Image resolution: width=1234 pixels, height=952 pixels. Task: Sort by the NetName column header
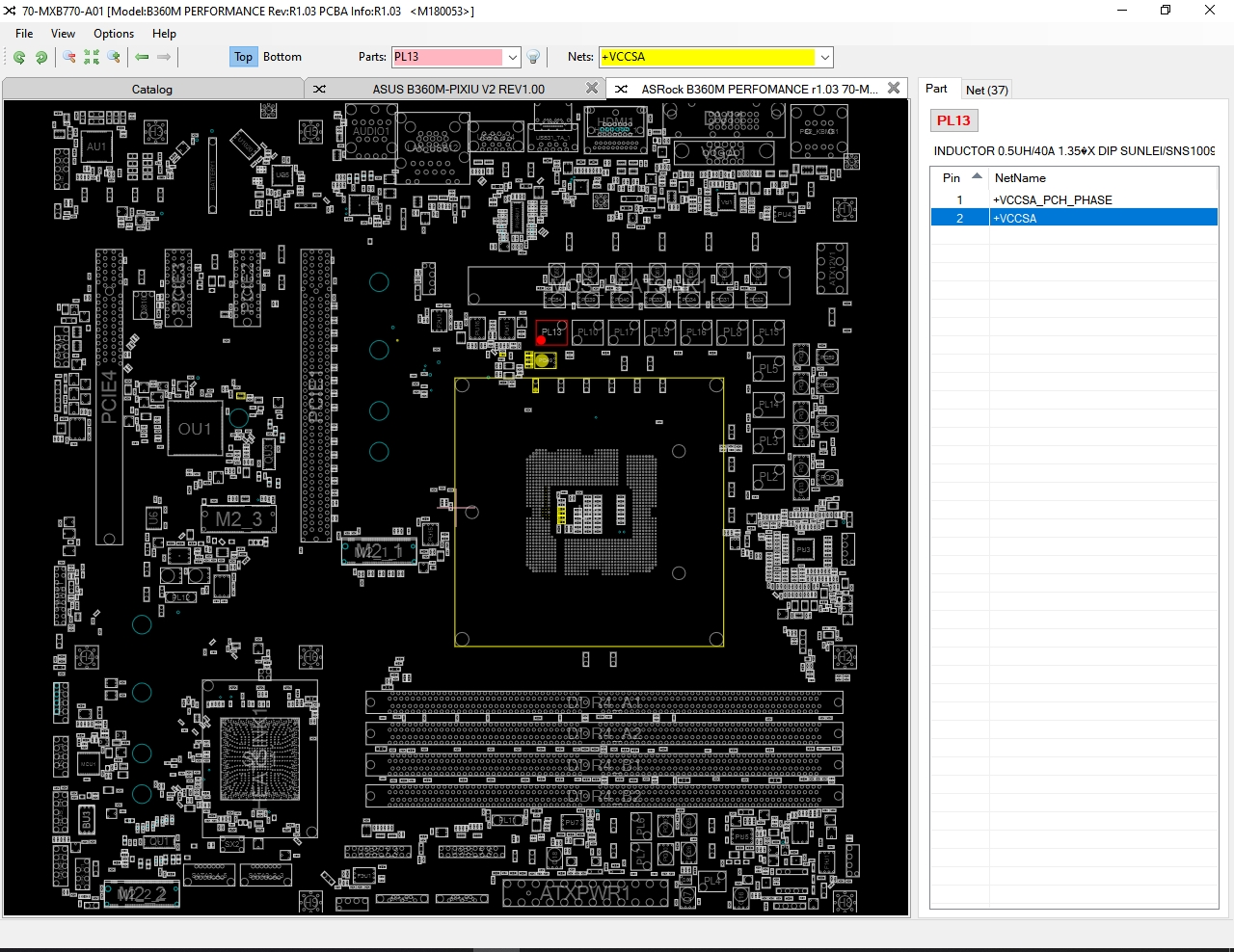point(1103,177)
